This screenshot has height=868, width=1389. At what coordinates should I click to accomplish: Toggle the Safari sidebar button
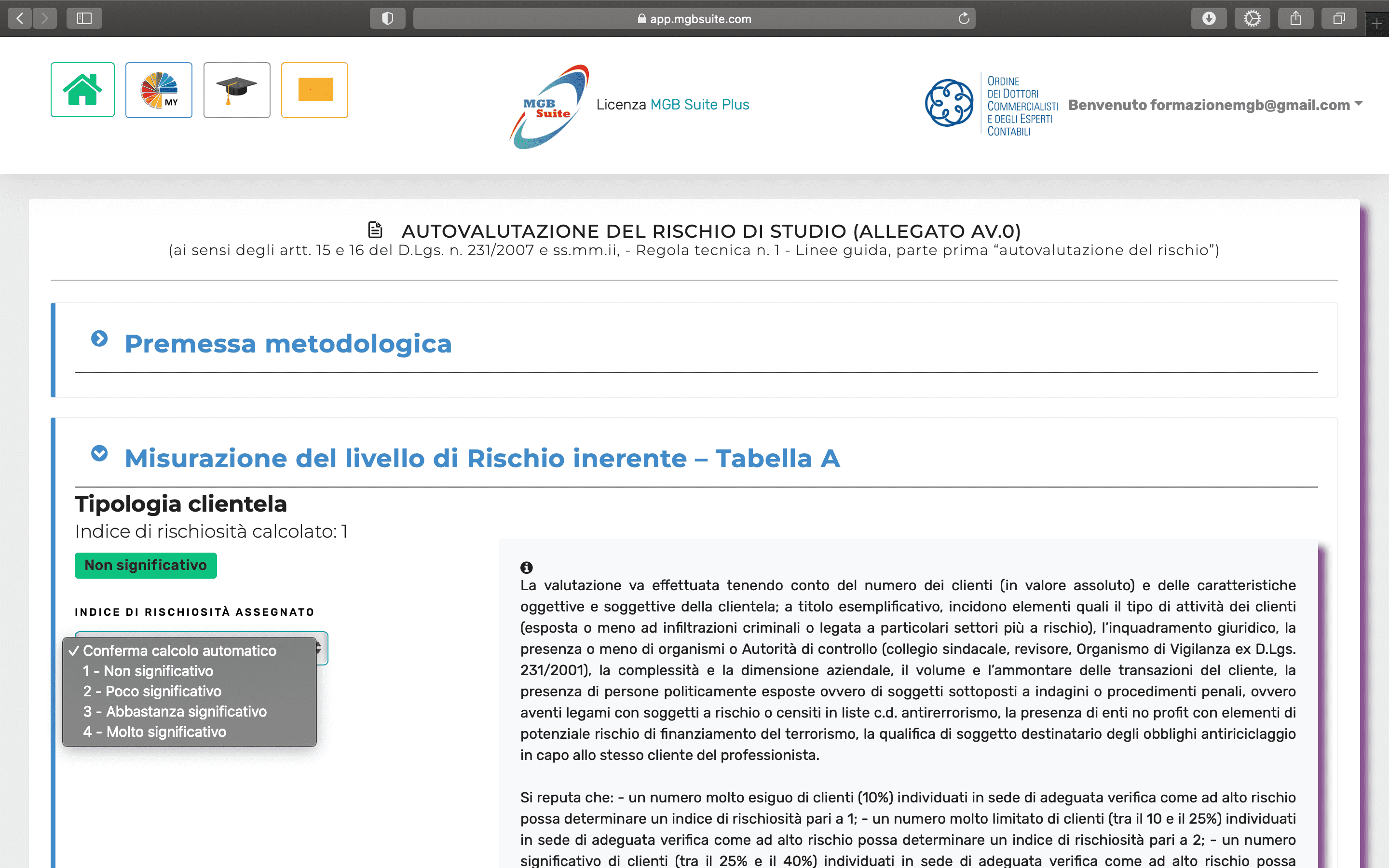click(x=84, y=18)
